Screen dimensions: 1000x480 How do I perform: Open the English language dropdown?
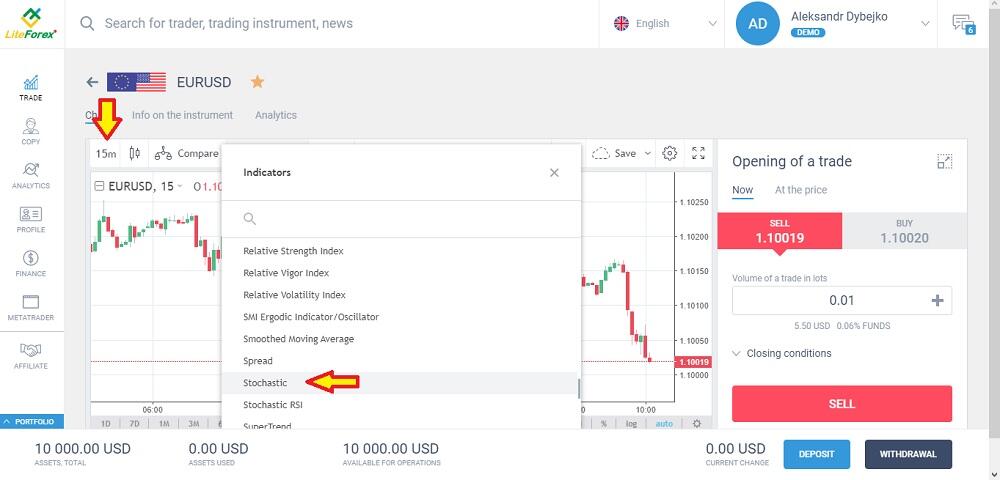coord(664,24)
